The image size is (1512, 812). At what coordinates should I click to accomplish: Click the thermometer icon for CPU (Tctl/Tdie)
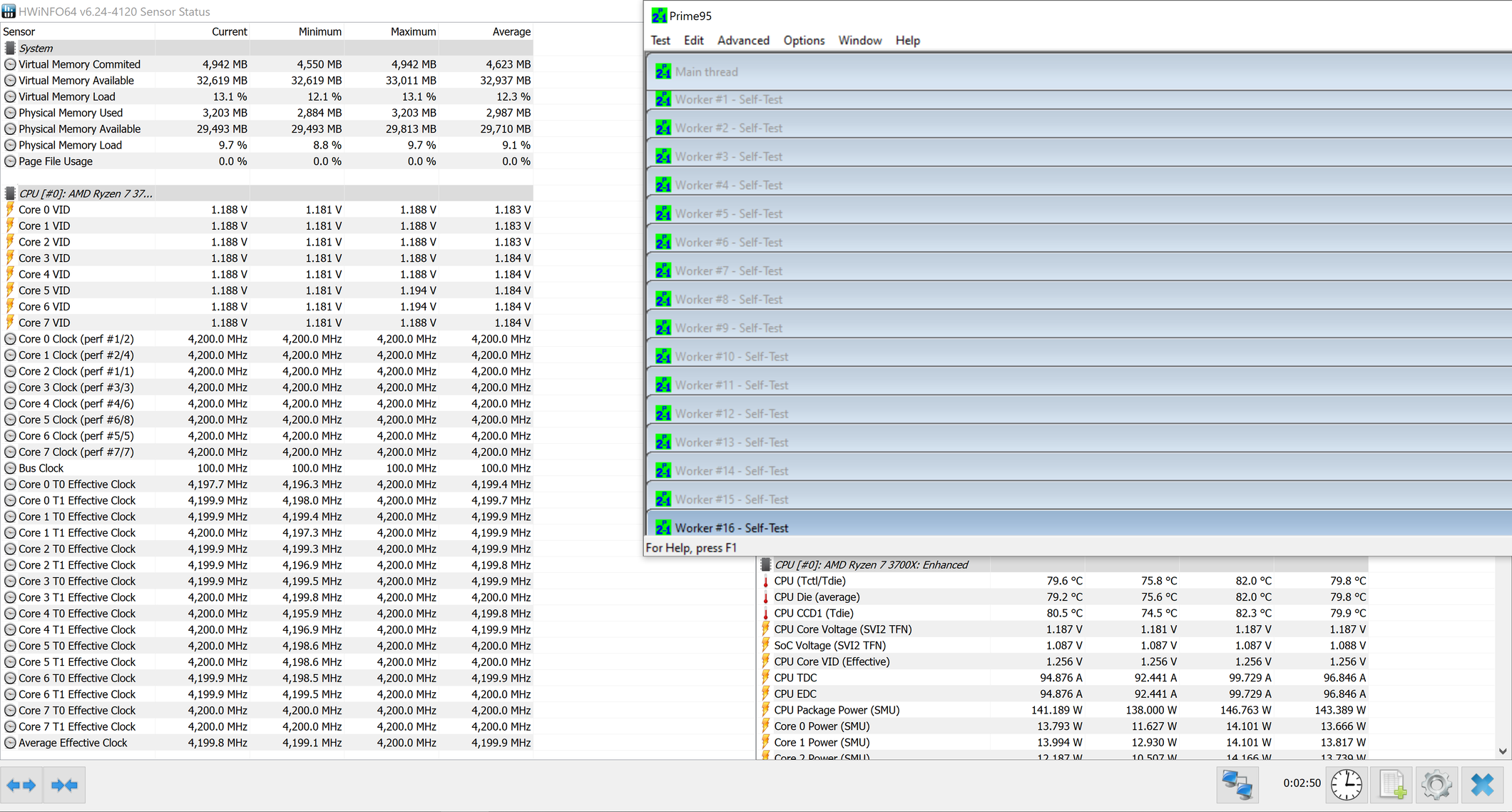coord(766,581)
